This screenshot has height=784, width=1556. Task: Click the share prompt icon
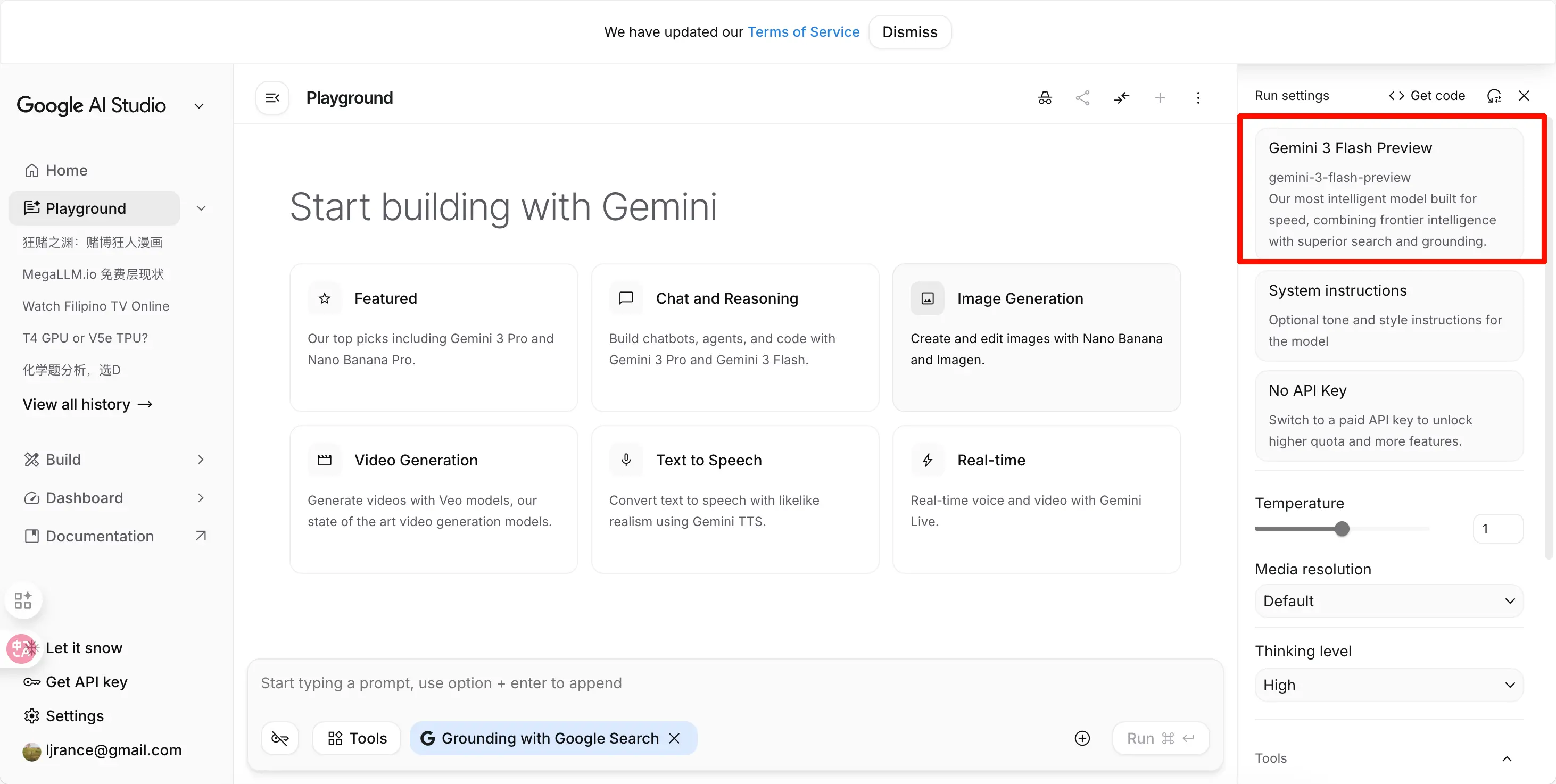click(x=1082, y=98)
